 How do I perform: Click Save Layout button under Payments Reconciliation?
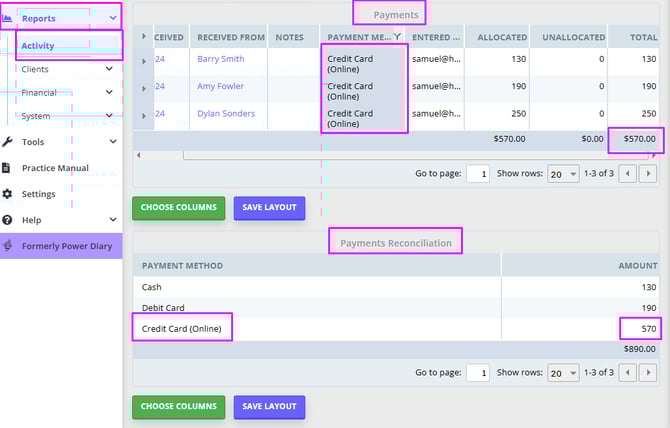(x=269, y=407)
